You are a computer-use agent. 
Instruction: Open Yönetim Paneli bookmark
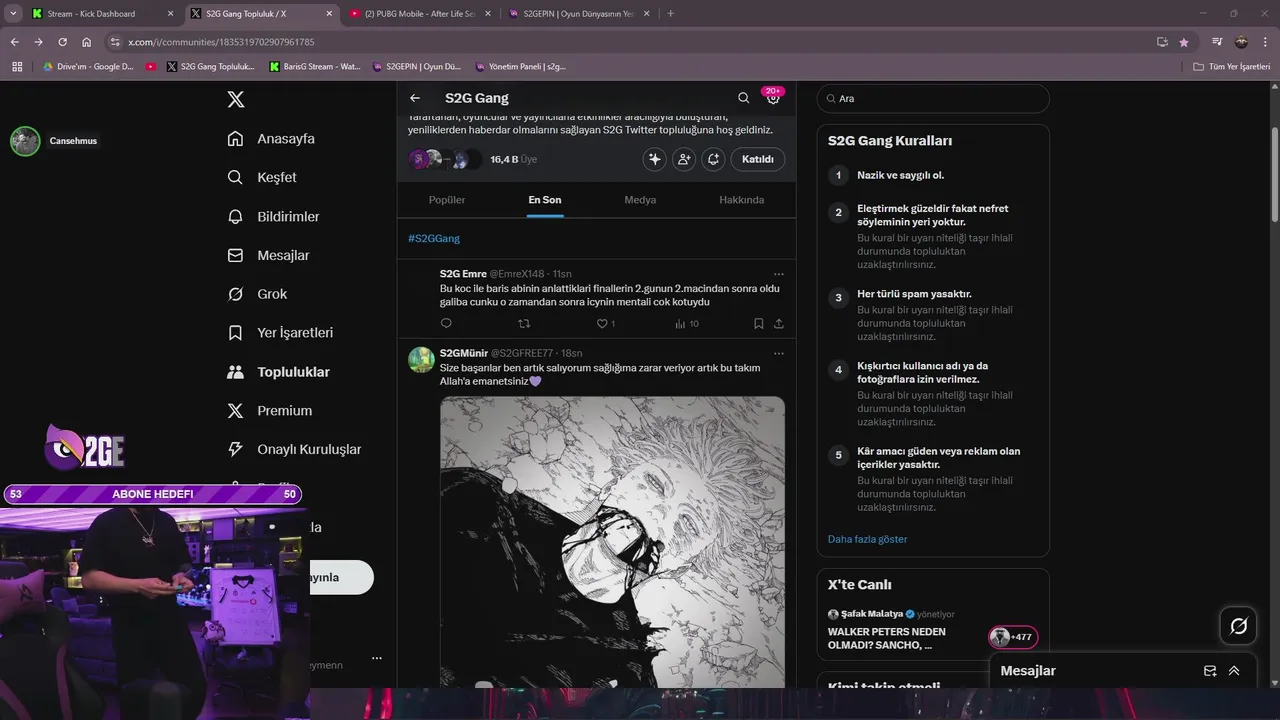click(x=520, y=67)
